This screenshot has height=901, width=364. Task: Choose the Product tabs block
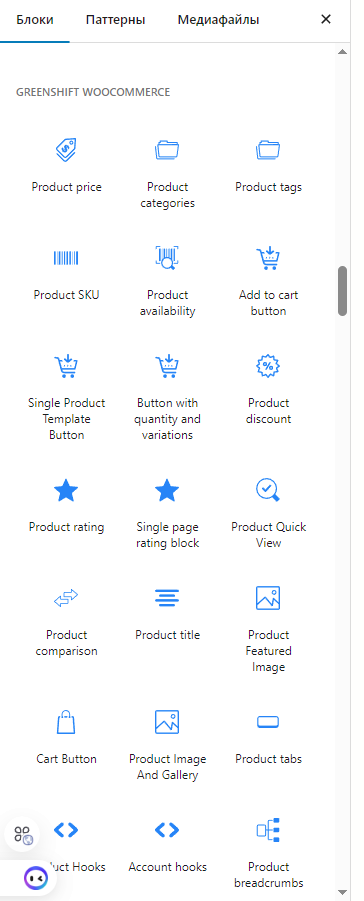coord(269,737)
